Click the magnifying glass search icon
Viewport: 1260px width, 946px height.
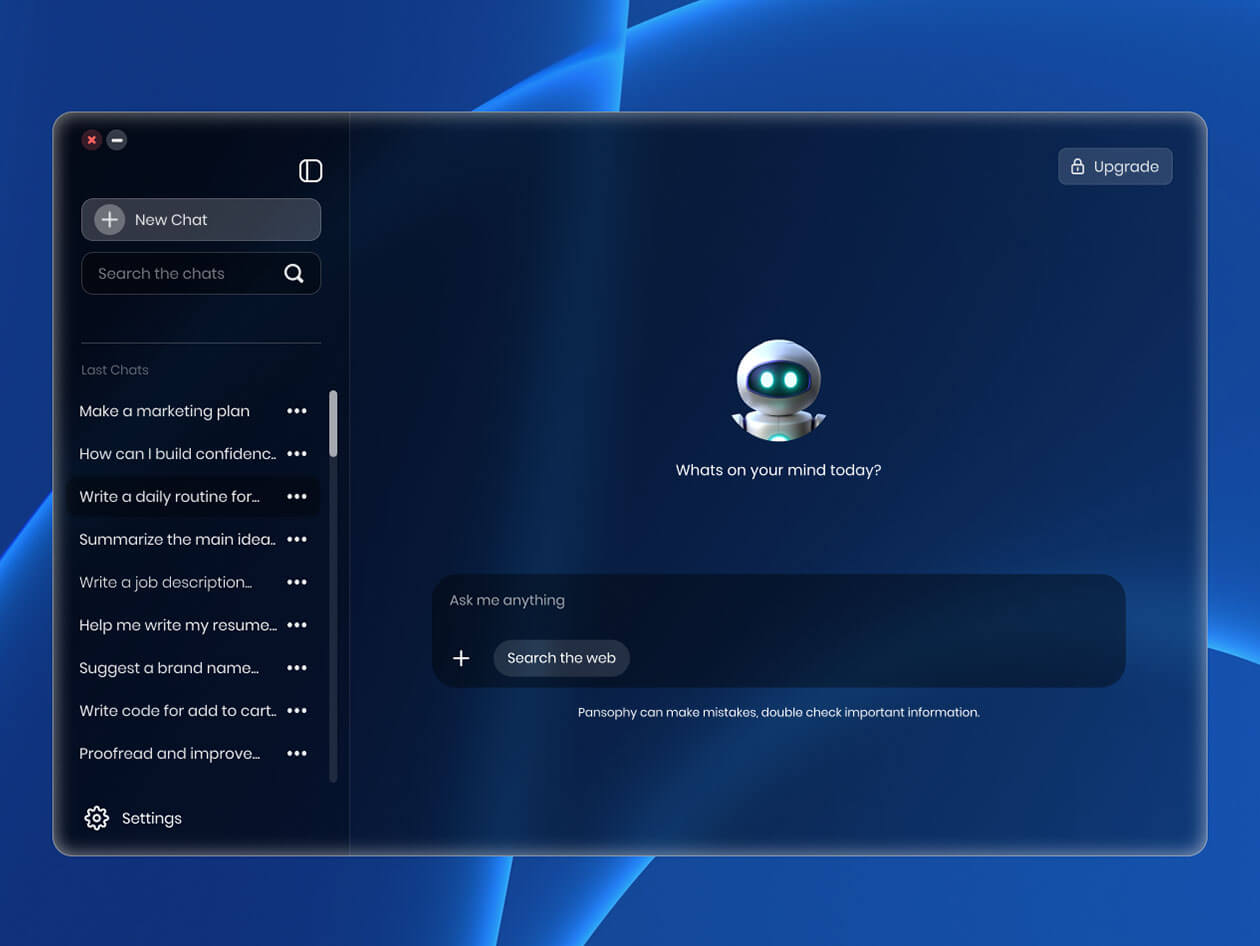295,272
